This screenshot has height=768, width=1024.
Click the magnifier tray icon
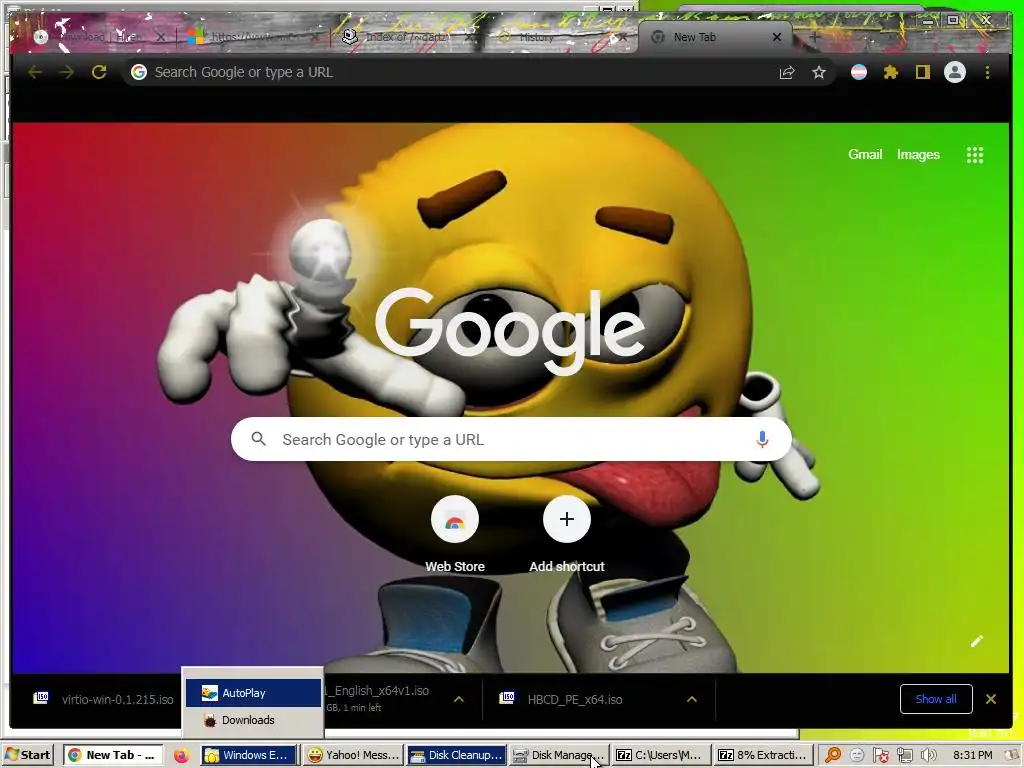833,755
